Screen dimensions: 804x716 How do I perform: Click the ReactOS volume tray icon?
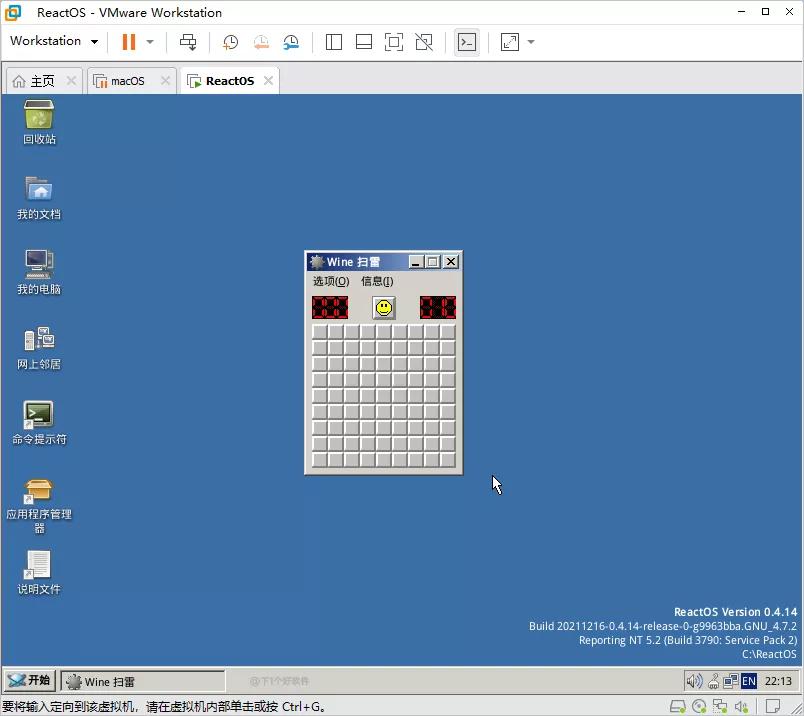point(693,681)
